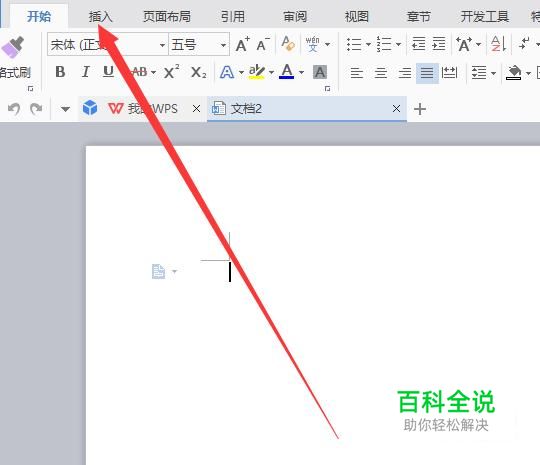
Task: Expand the phonetic guide dropdown arrow
Action: (x=328, y=44)
